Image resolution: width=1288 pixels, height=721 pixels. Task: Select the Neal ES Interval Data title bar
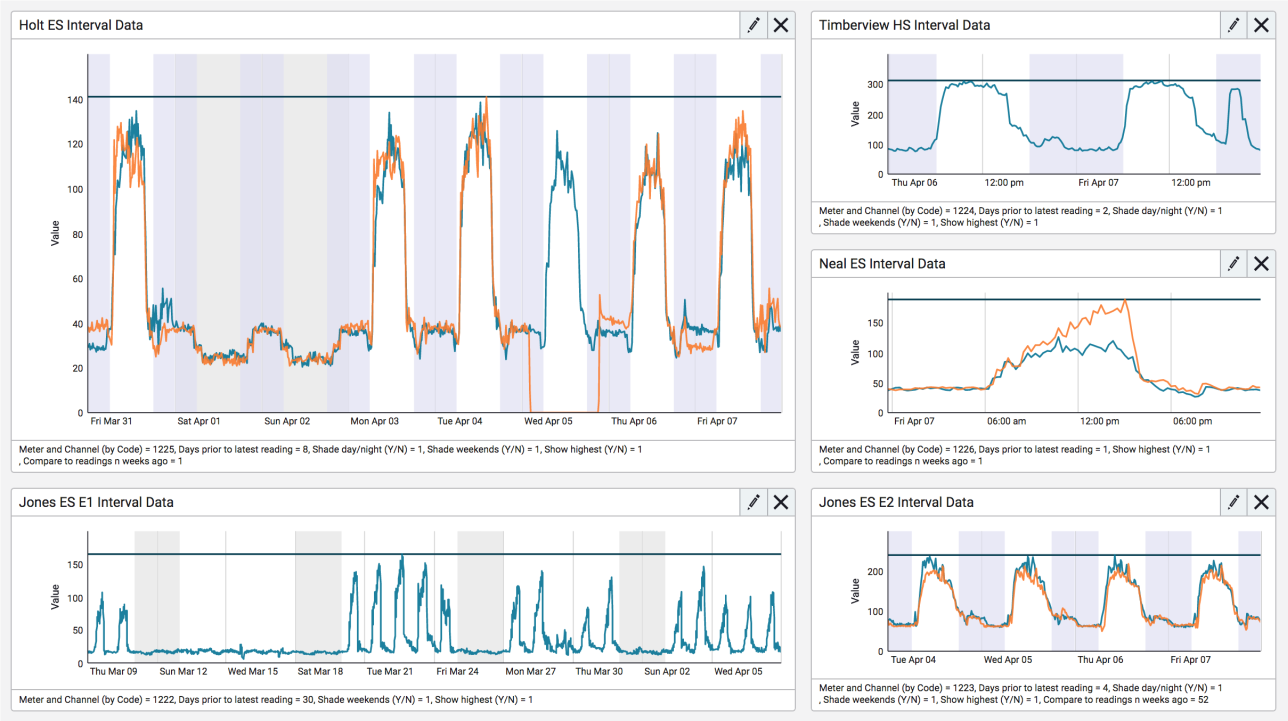coord(881,264)
